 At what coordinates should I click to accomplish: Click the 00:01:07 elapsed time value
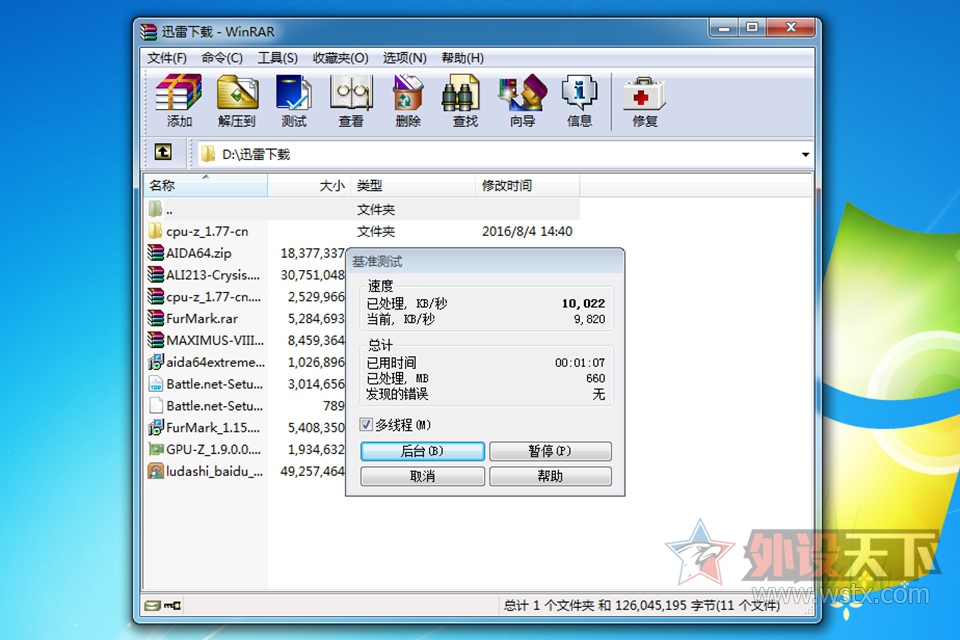[x=580, y=363]
